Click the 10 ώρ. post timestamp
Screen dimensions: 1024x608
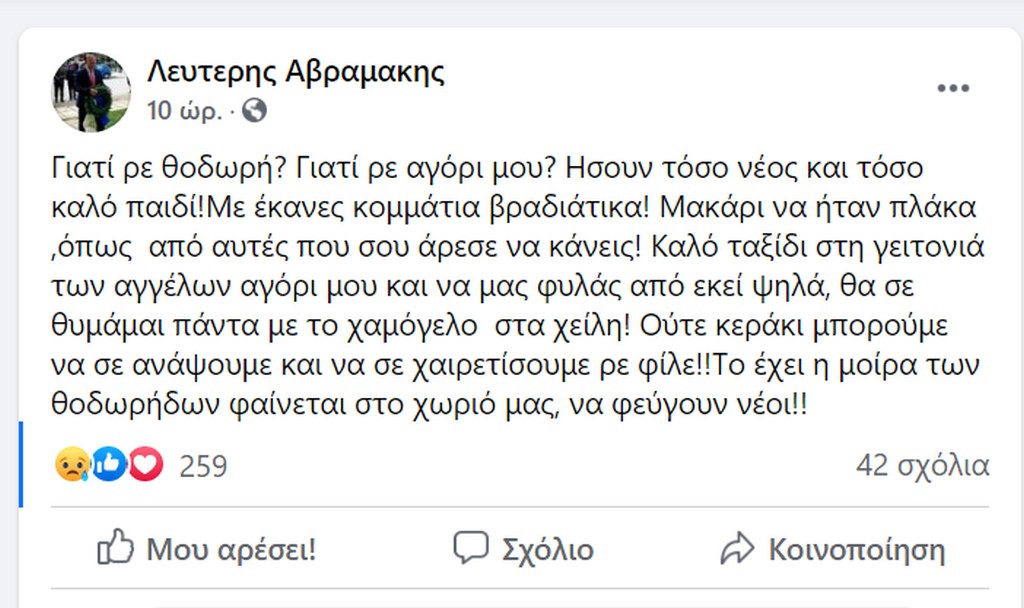pyautogui.click(x=184, y=111)
